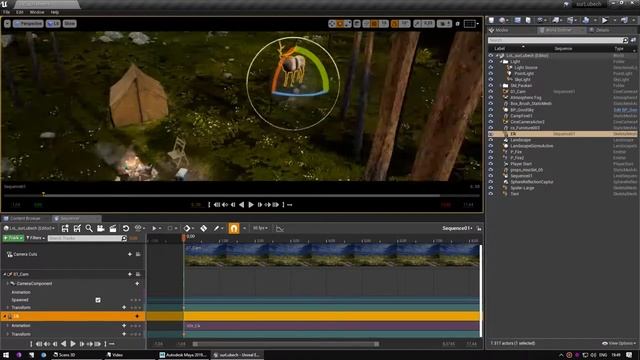
Task: Click add plus icon on Elk Animation track
Action: tap(124, 326)
